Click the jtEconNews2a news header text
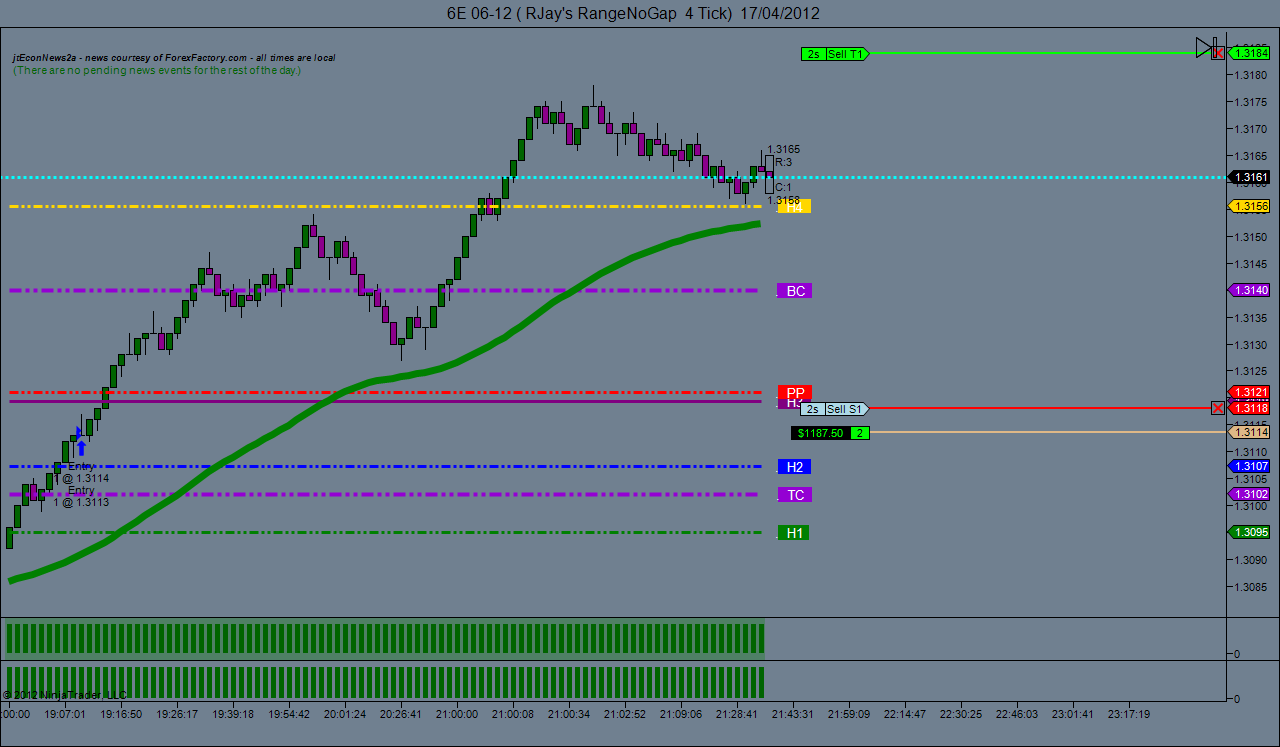 tap(174, 58)
